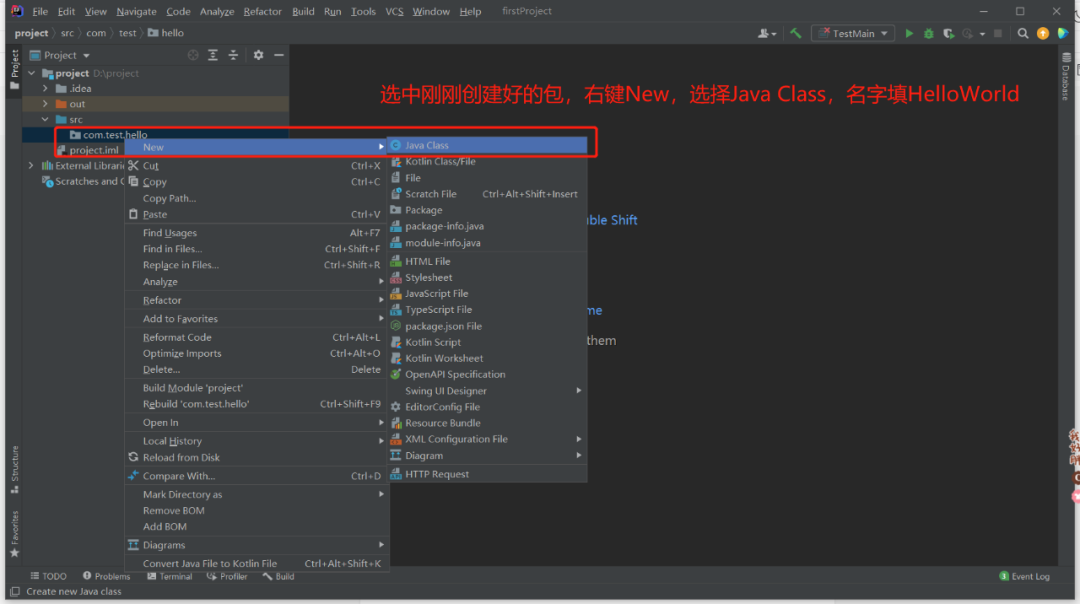
Task: Open Search Everywhere magnifier icon
Action: coord(1023,33)
